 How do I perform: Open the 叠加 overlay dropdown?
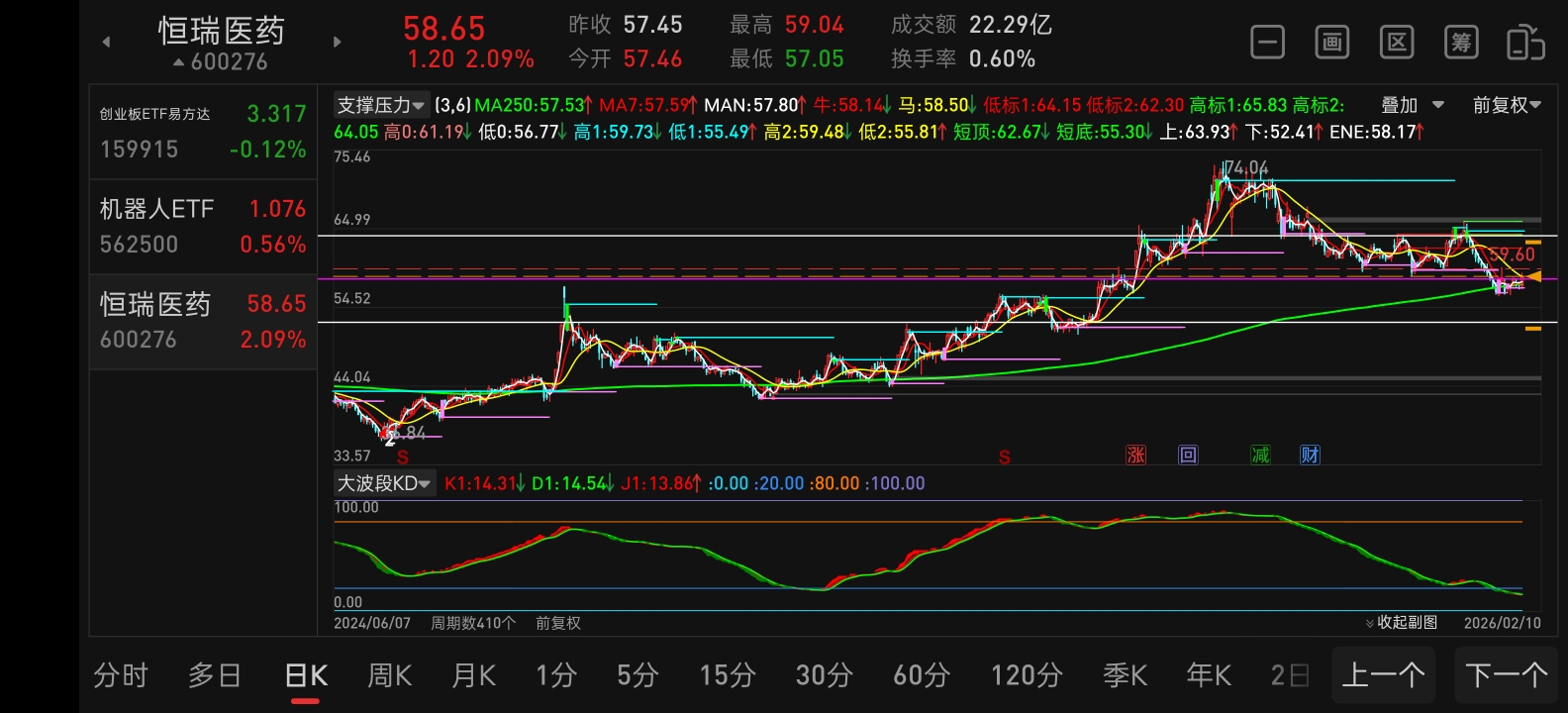coord(1413,105)
